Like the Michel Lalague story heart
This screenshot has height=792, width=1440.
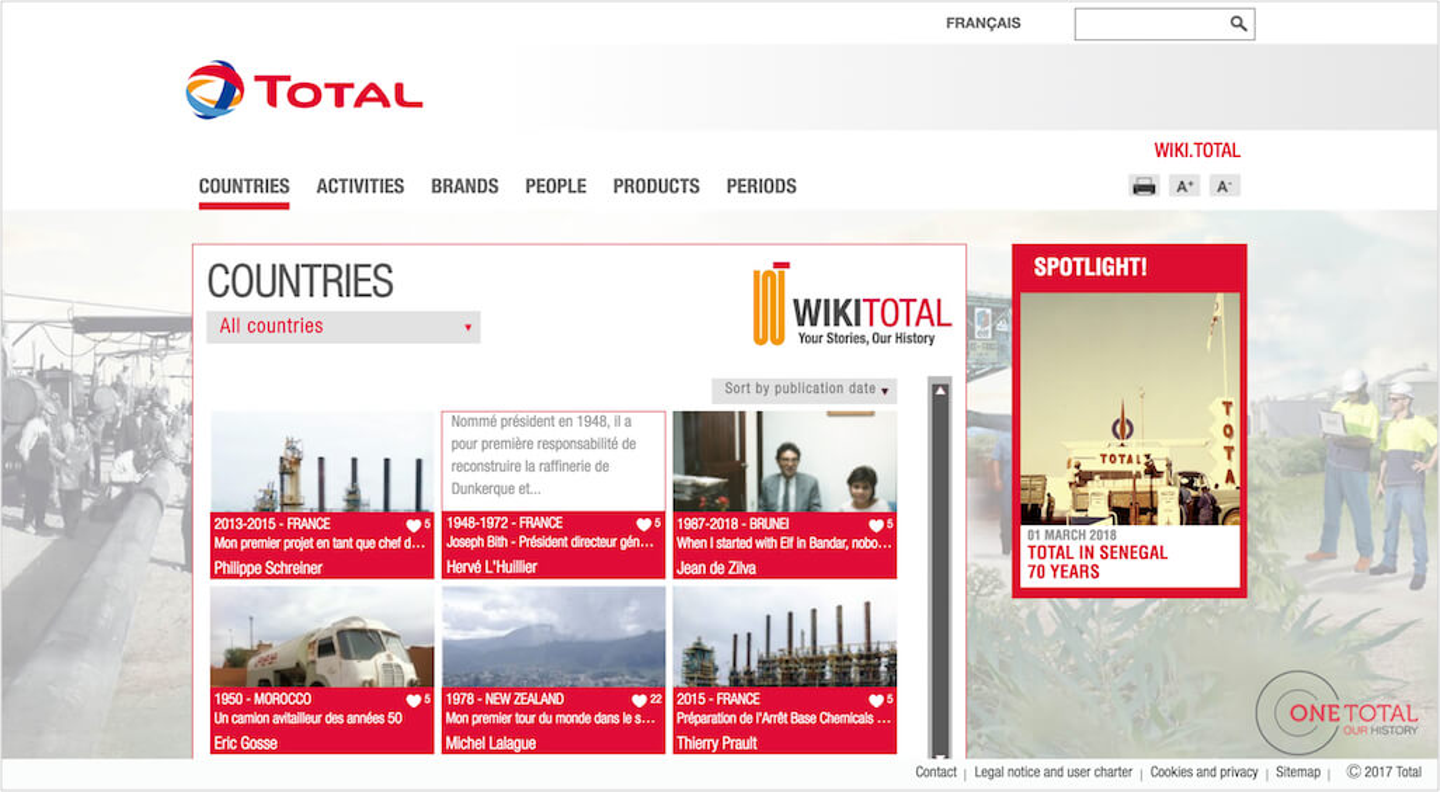[x=639, y=701]
